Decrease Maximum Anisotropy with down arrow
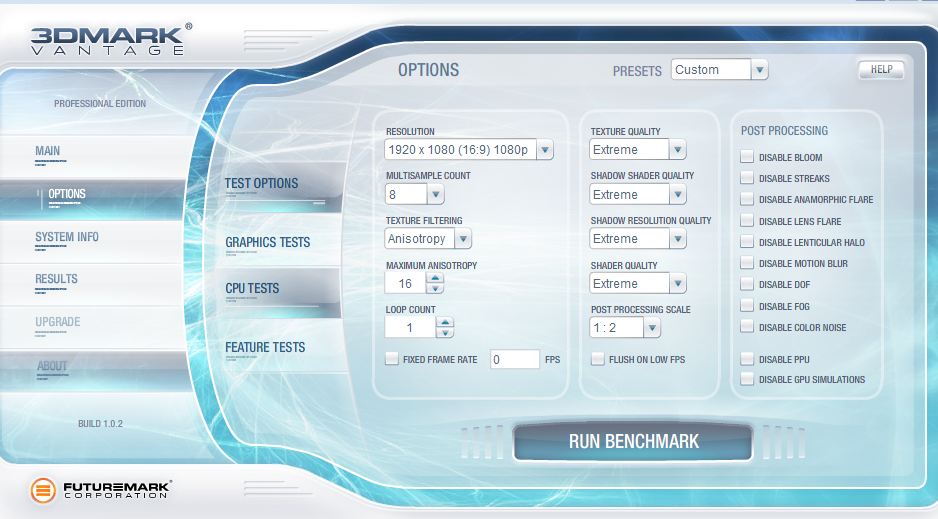The width and height of the screenshot is (938, 519). tap(435, 288)
